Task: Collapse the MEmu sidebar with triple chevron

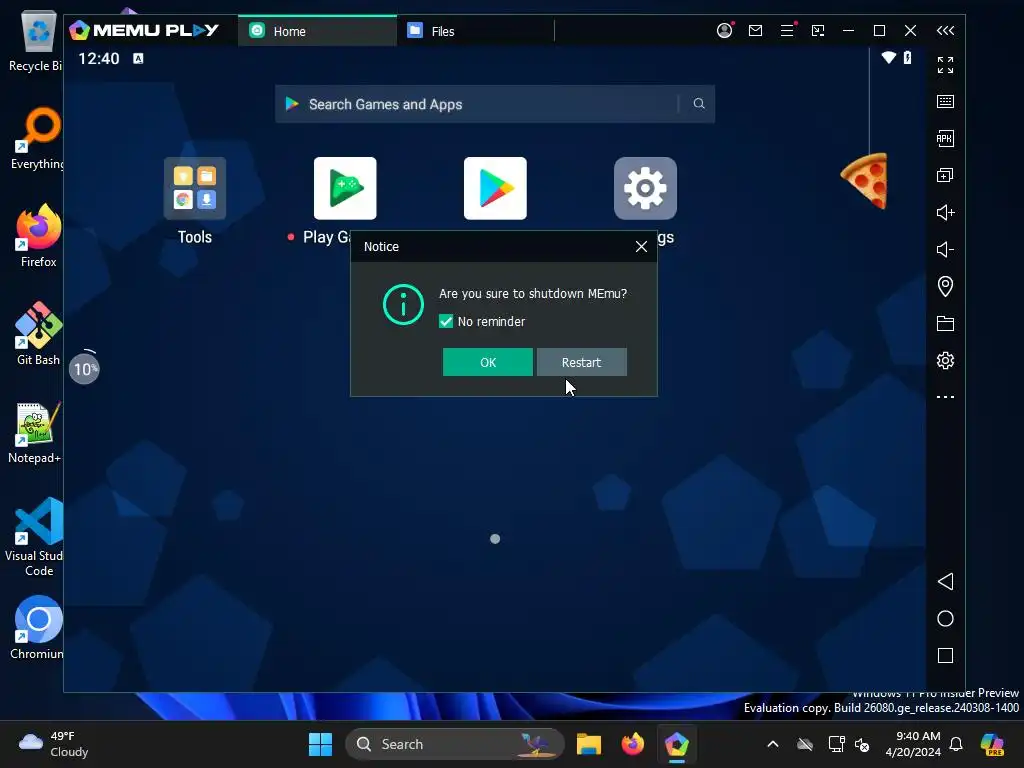Action: pos(945,30)
